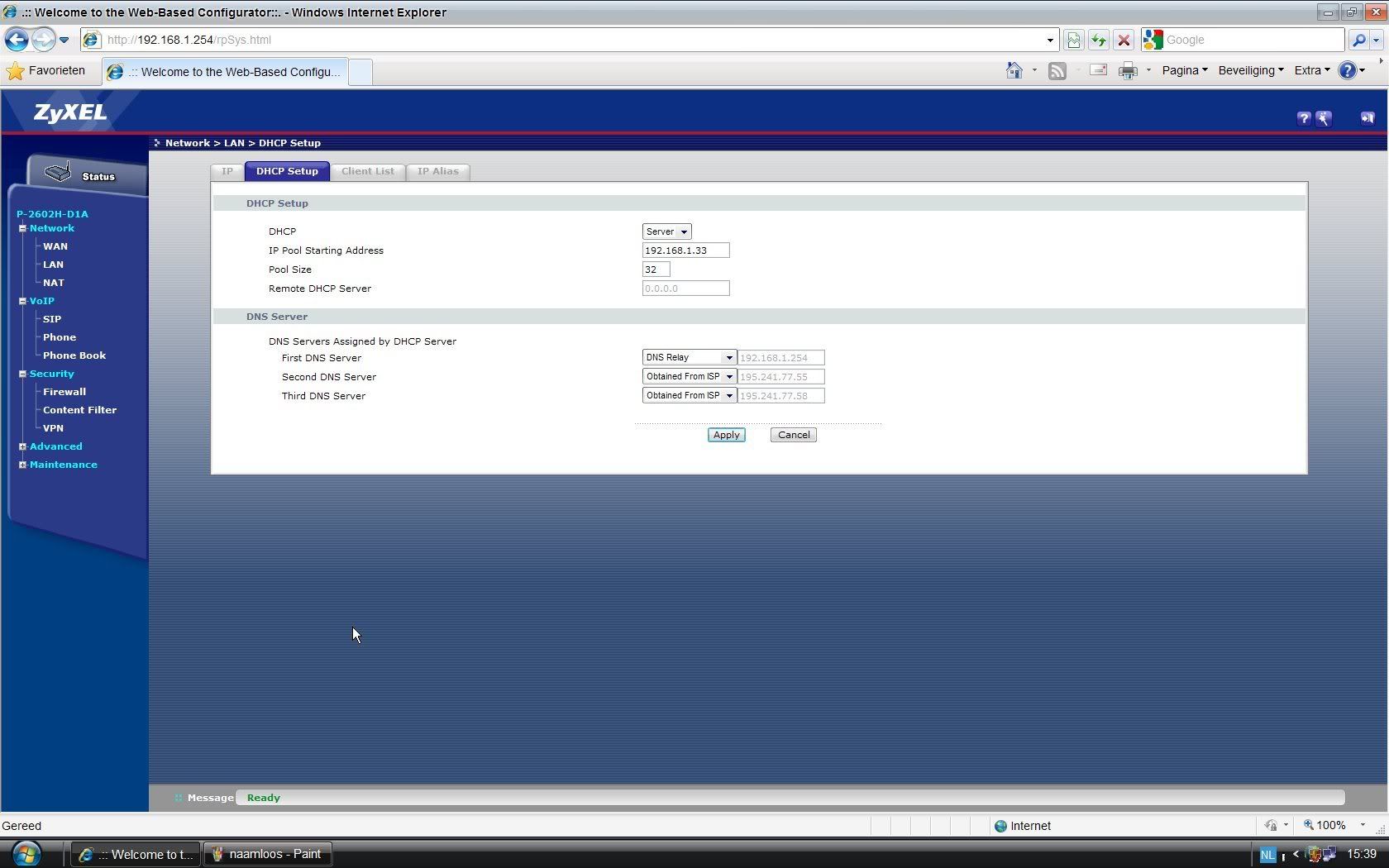Open the wizard wand icon in header

[1324, 118]
